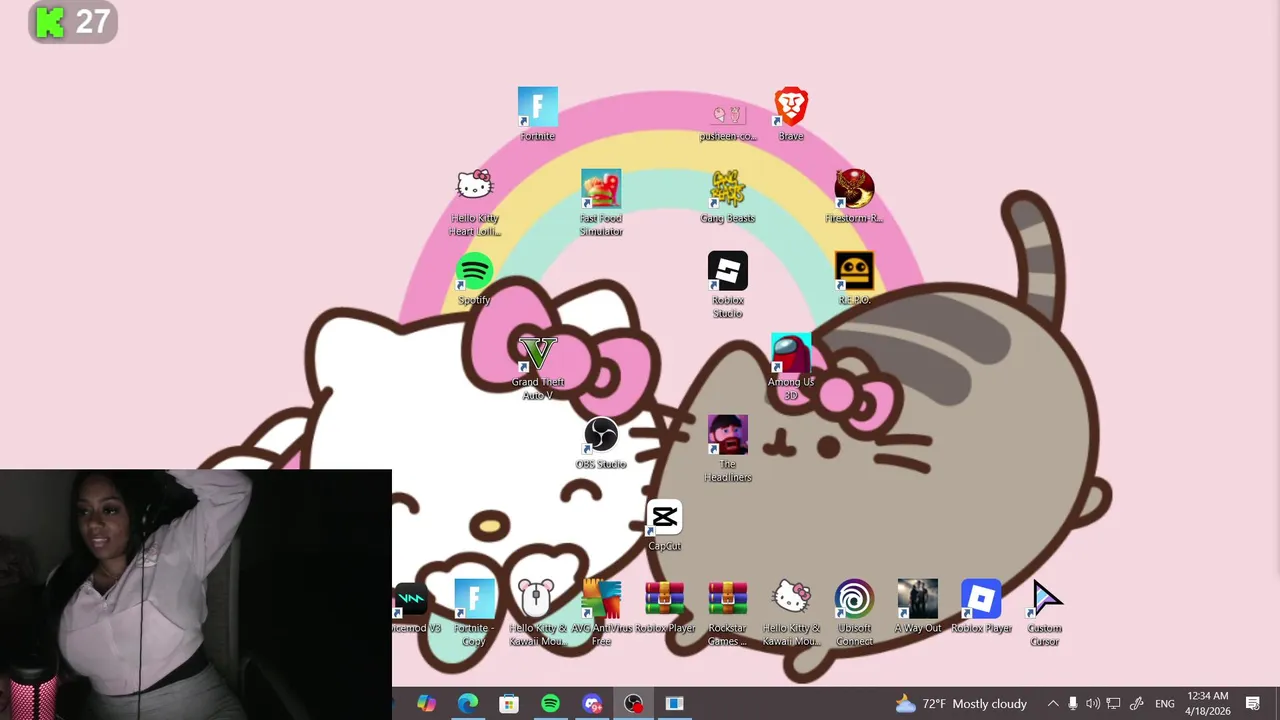Open the Voicemod V3 desktop shortcut
This screenshot has width=1280, height=720.
[x=415, y=606]
